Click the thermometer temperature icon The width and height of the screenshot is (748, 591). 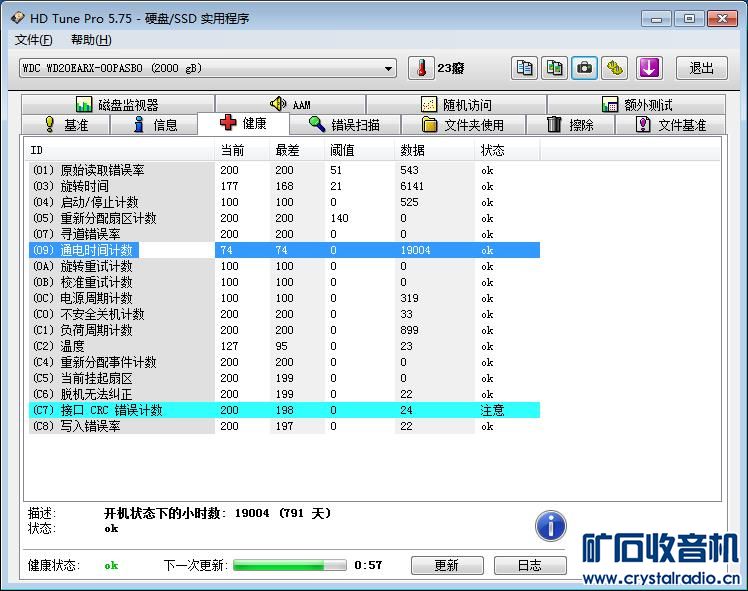click(x=421, y=68)
